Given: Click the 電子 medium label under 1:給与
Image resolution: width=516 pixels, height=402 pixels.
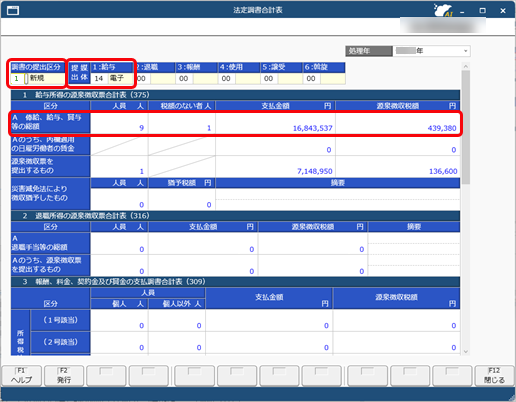Looking at the screenshot, I should coord(117,78).
